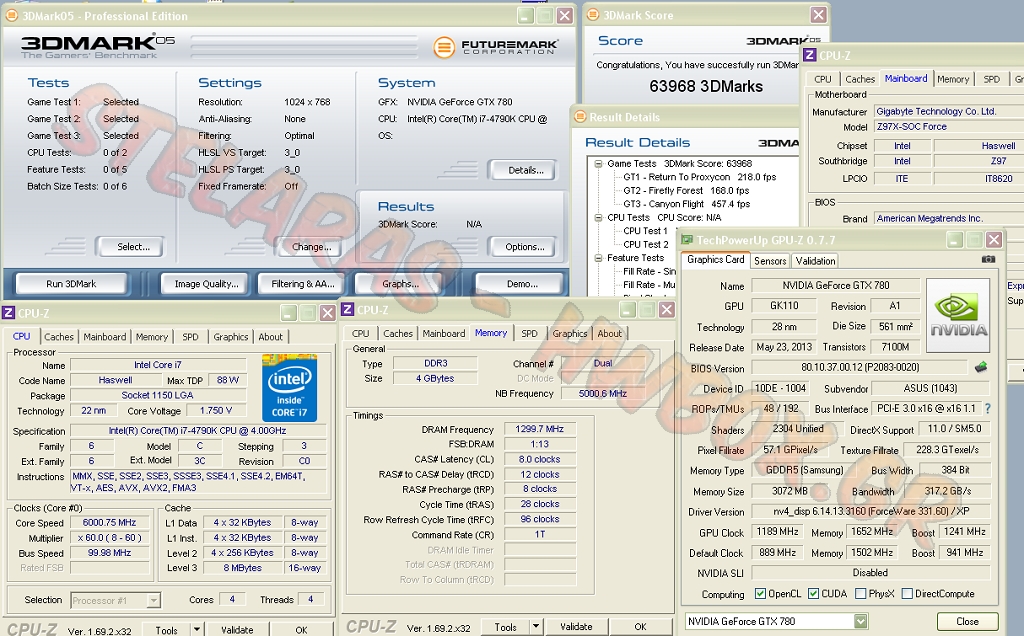Click the Filtering & AA button
Viewport: 1024px width, 636px height.
[x=303, y=284]
